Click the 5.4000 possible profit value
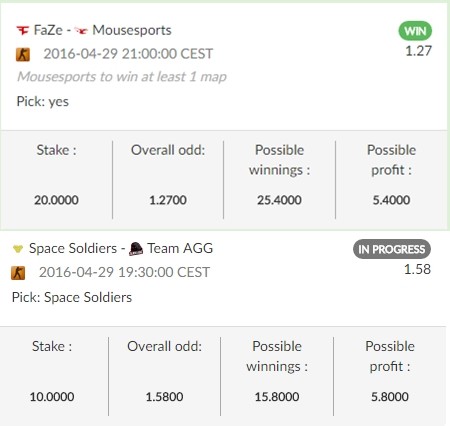Image resolution: width=450 pixels, height=426 pixels. [391, 200]
